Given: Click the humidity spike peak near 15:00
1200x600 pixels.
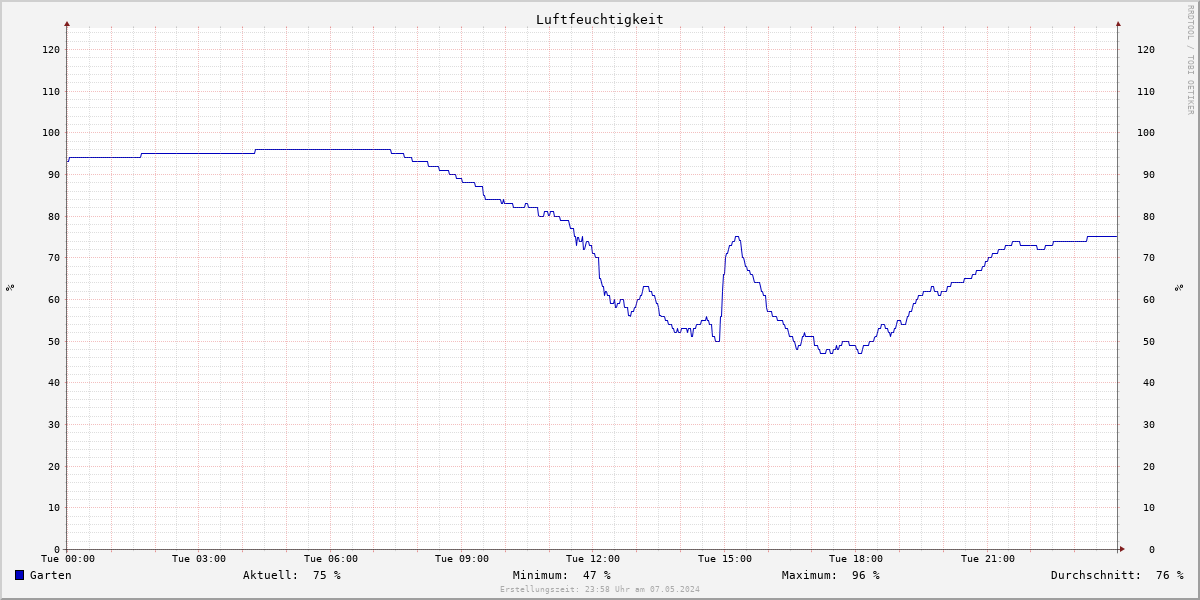Looking at the screenshot, I should pyautogui.click(x=737, y=237).
